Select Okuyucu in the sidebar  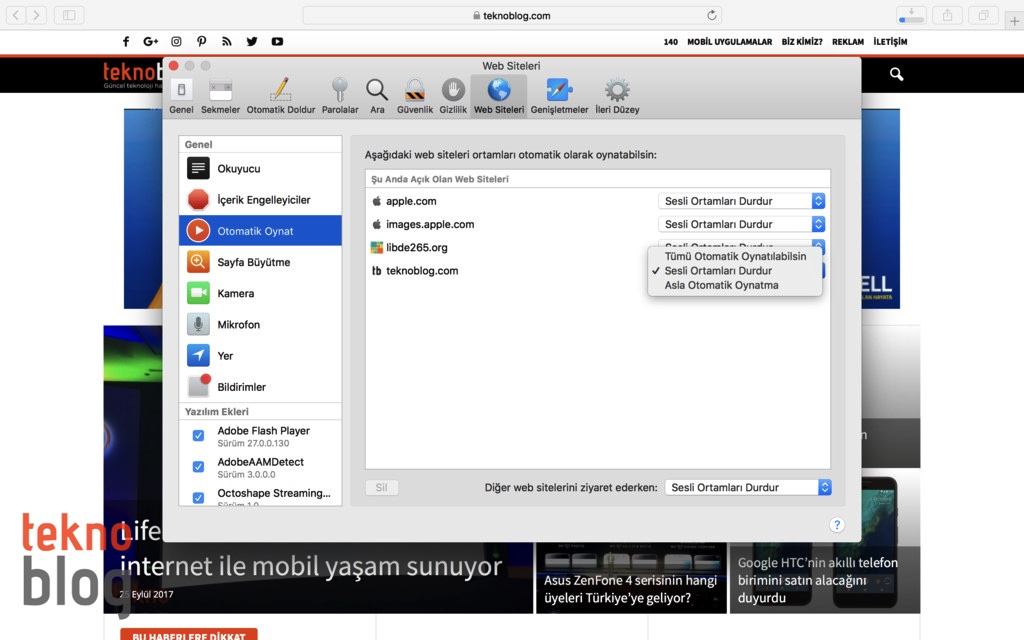click(260, 168)
